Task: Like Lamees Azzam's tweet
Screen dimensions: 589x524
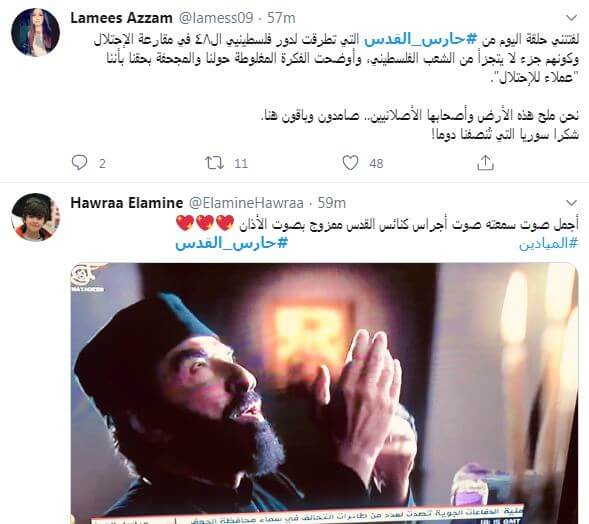Action: click(350, 163)
